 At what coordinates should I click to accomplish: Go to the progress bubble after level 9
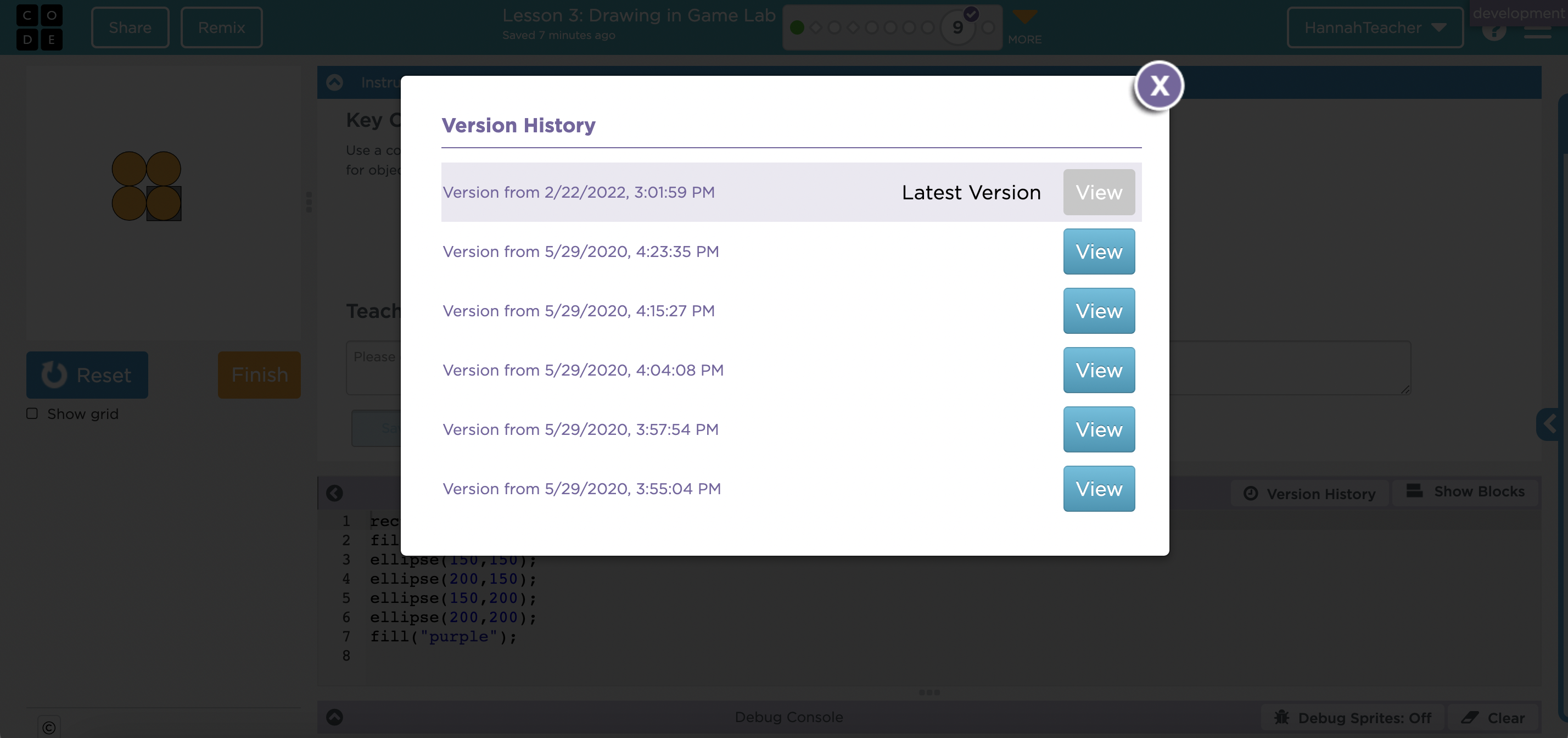pyautogui.click(x=988, y=27)
